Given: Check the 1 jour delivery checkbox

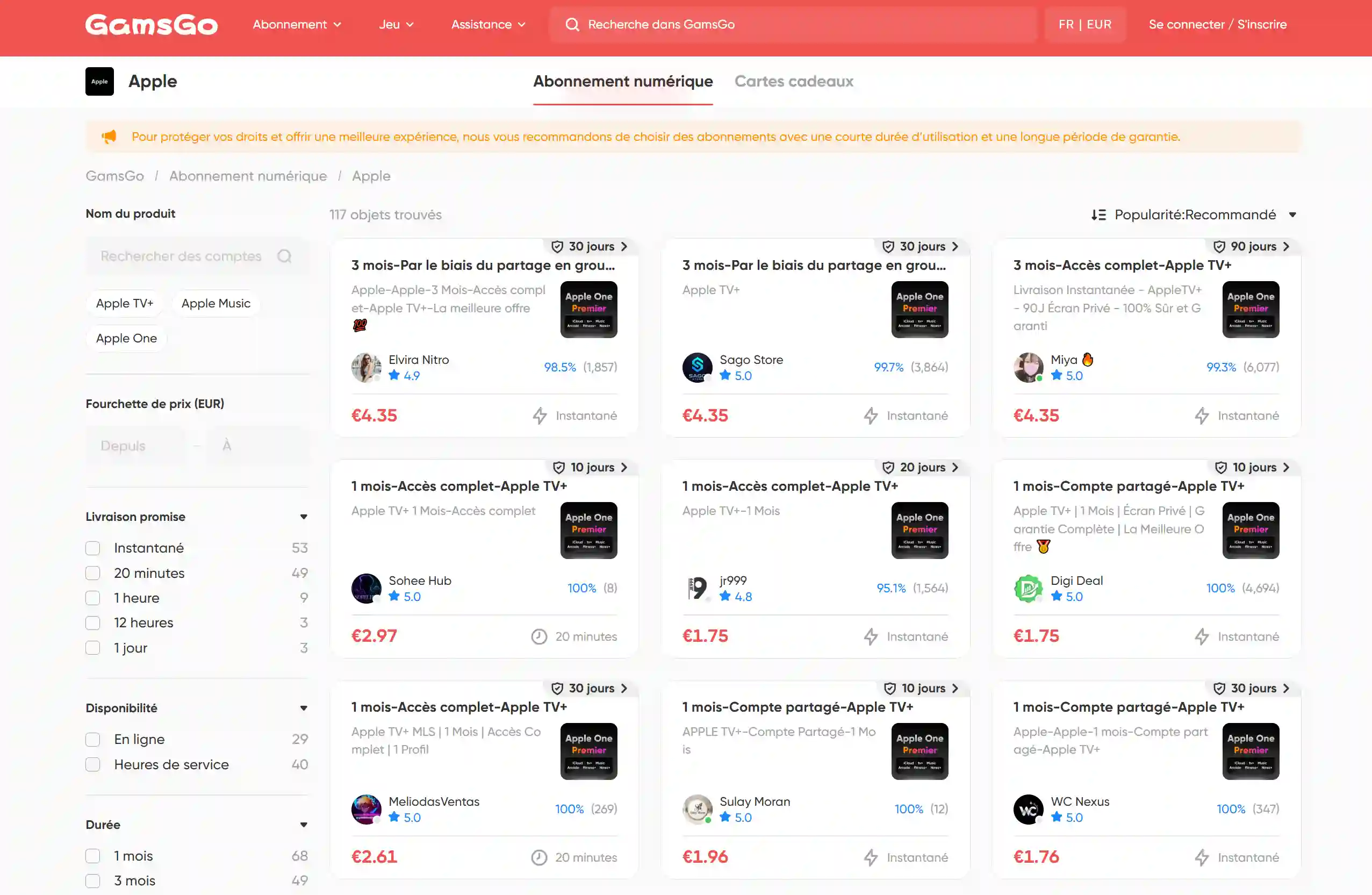Looking at the screenshot, I should point(93,648).
